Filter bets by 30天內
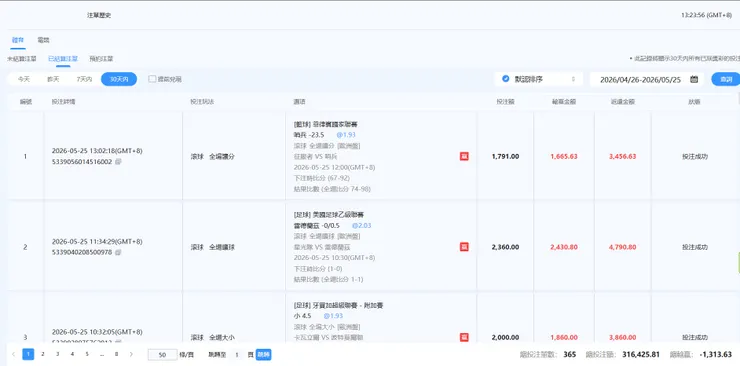 pos(119,79)
